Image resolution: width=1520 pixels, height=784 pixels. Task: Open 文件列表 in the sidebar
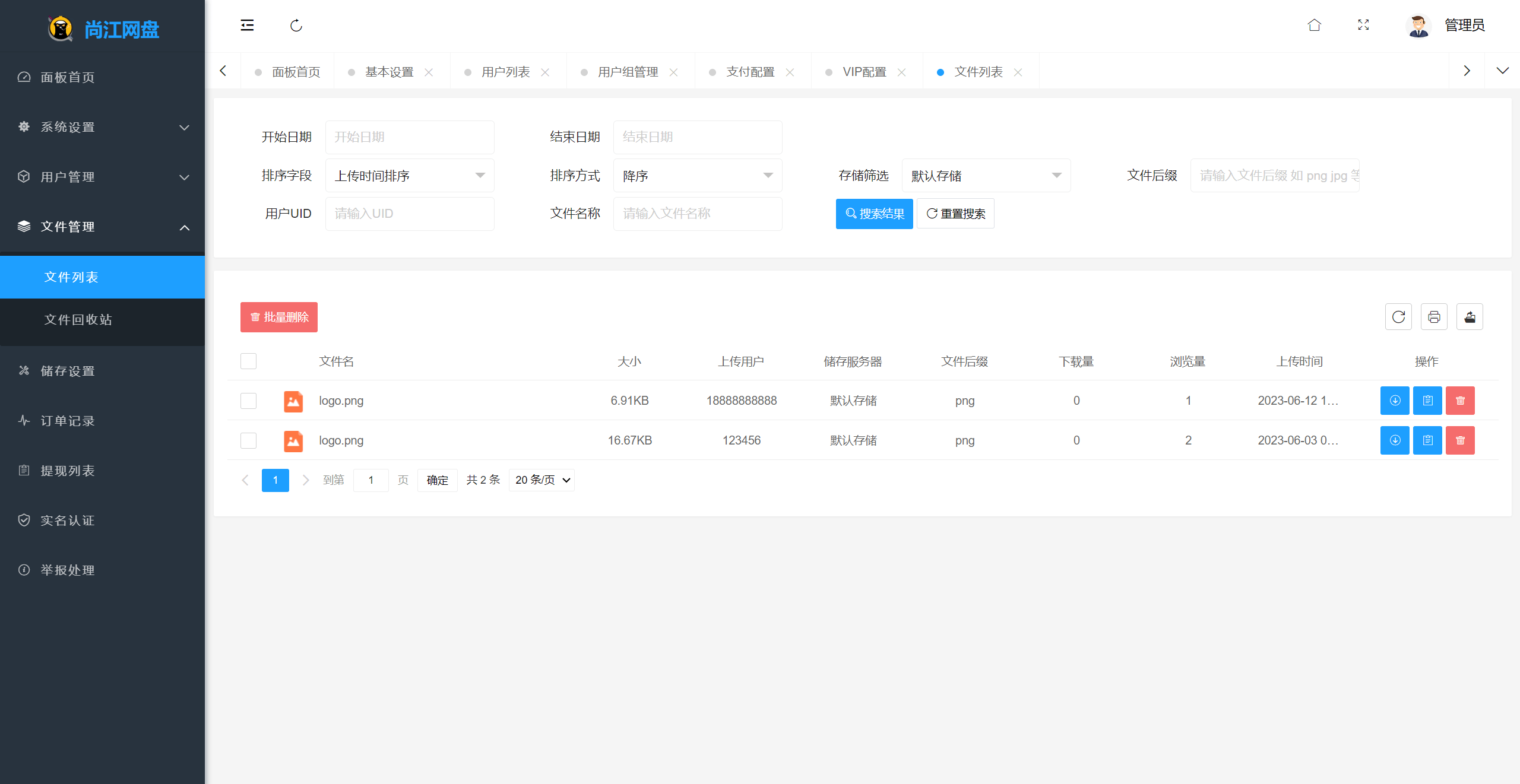(x=102, y=277)
